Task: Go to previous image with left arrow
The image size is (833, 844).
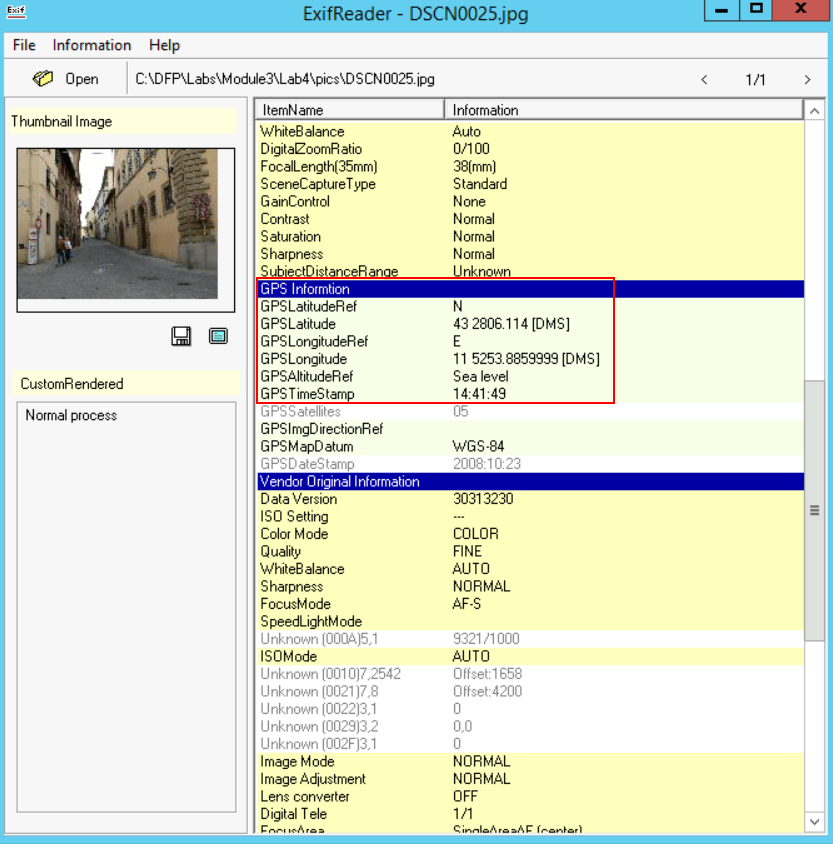Action: coord(704,80)
